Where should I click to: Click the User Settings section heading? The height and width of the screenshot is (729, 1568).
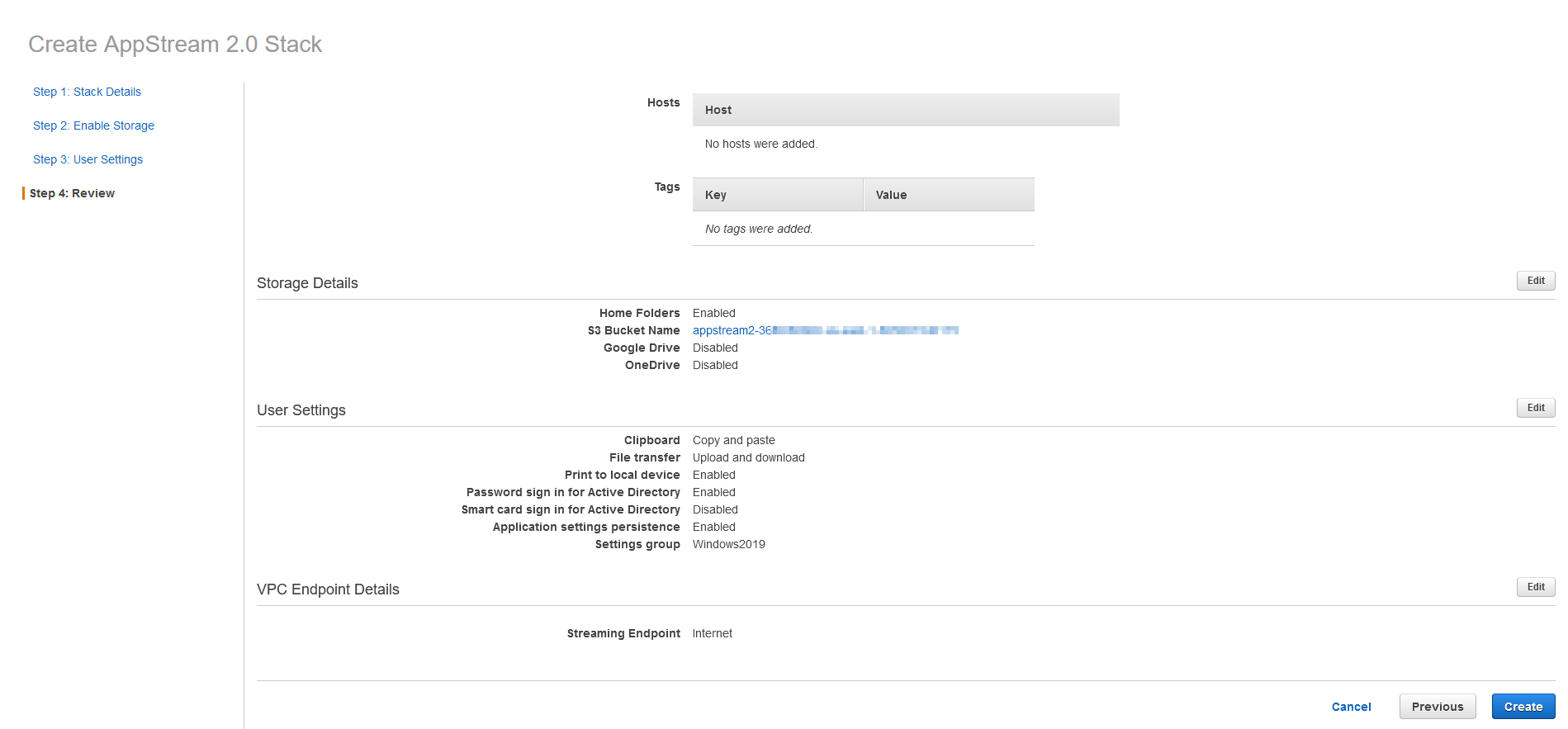coord(301,410)
